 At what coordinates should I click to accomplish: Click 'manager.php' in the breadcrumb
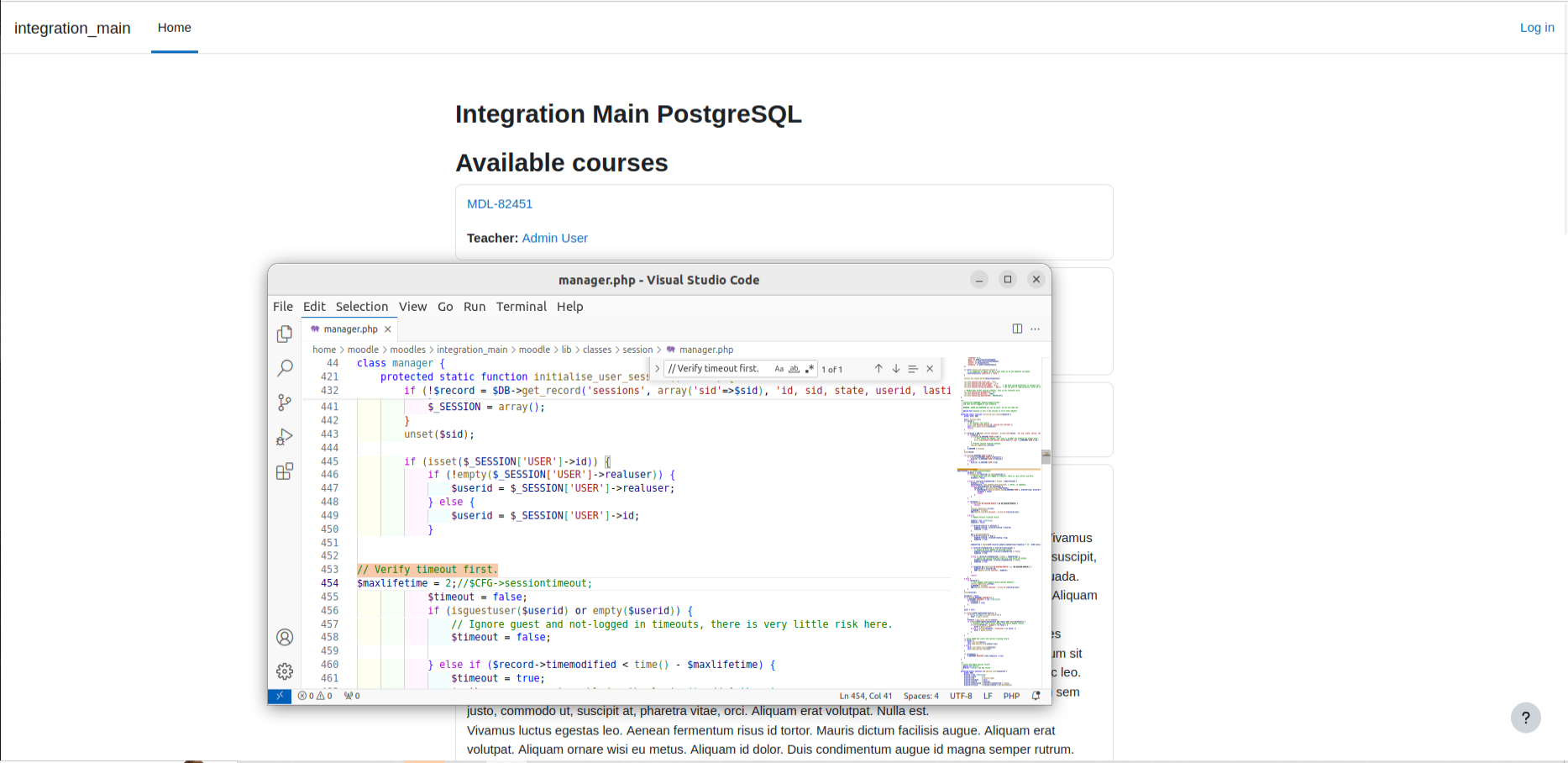click(705, 350)
